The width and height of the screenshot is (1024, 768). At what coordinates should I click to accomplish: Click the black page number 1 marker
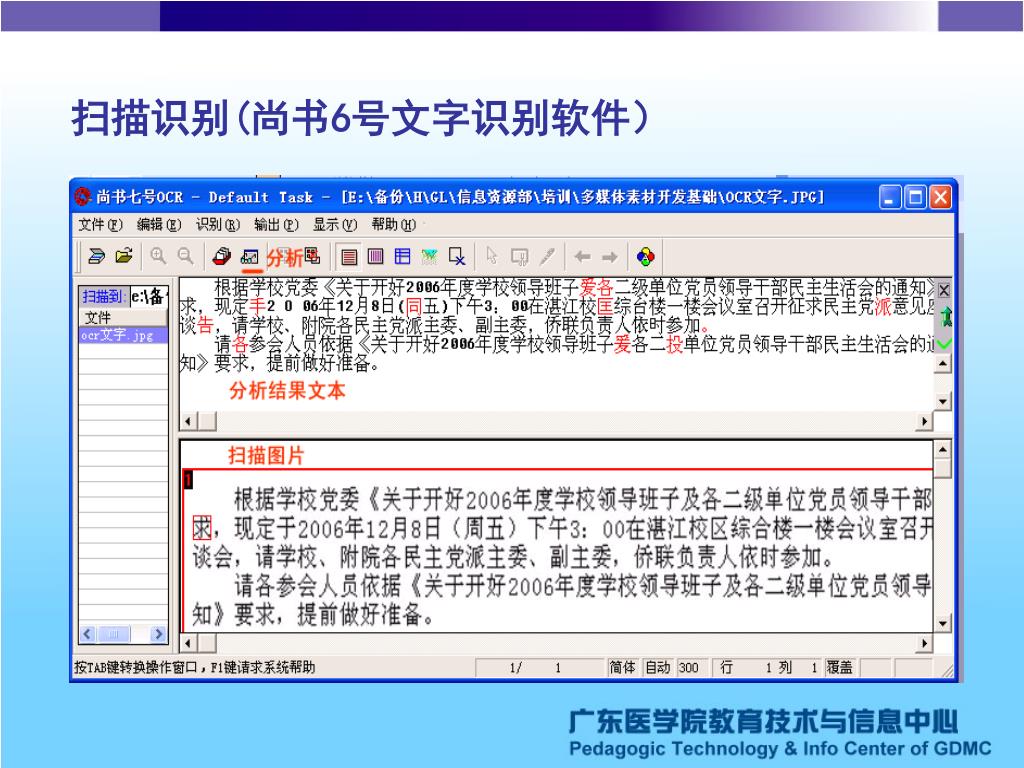[188, 480]
